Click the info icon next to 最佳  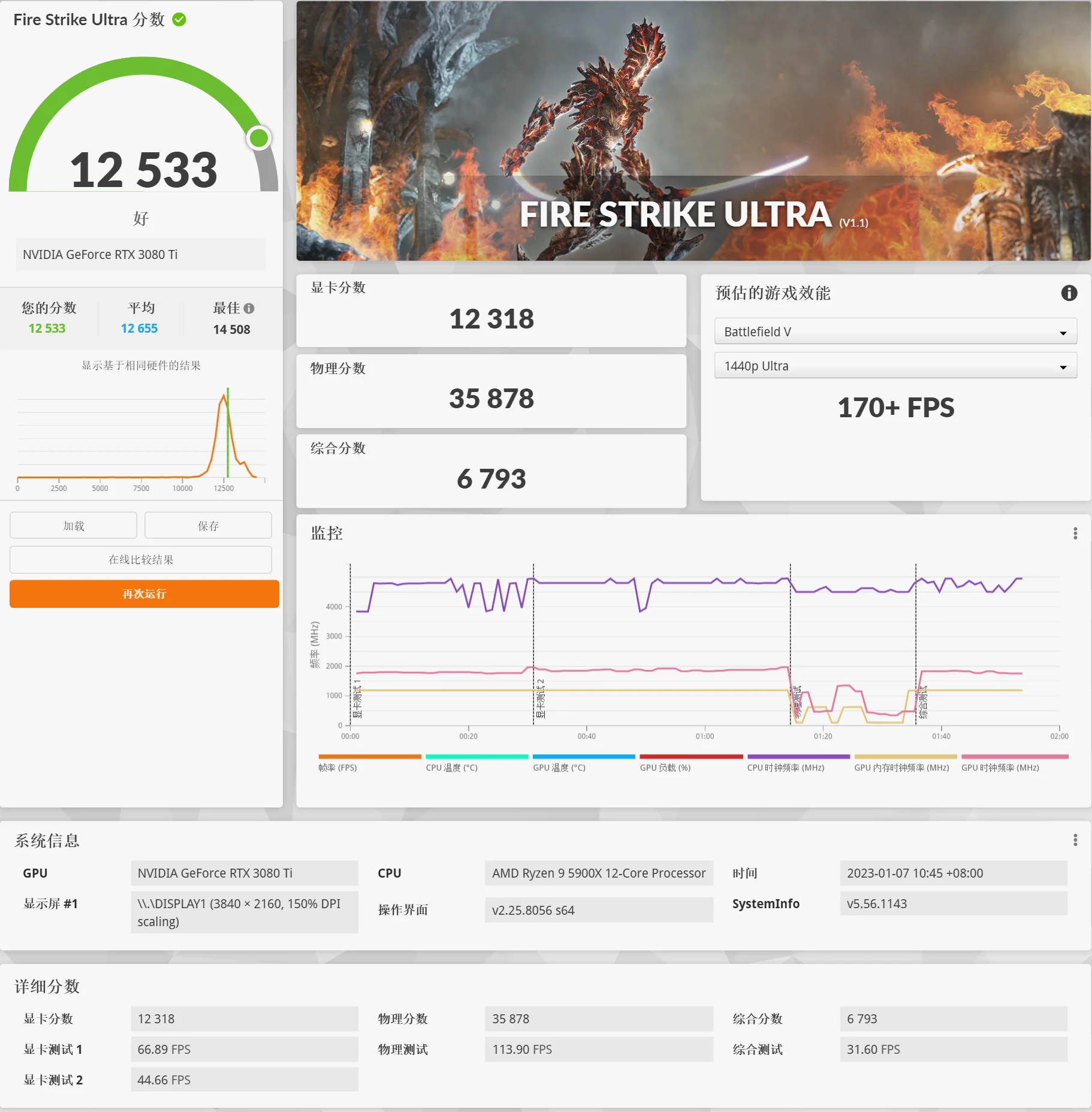[249, 308]
